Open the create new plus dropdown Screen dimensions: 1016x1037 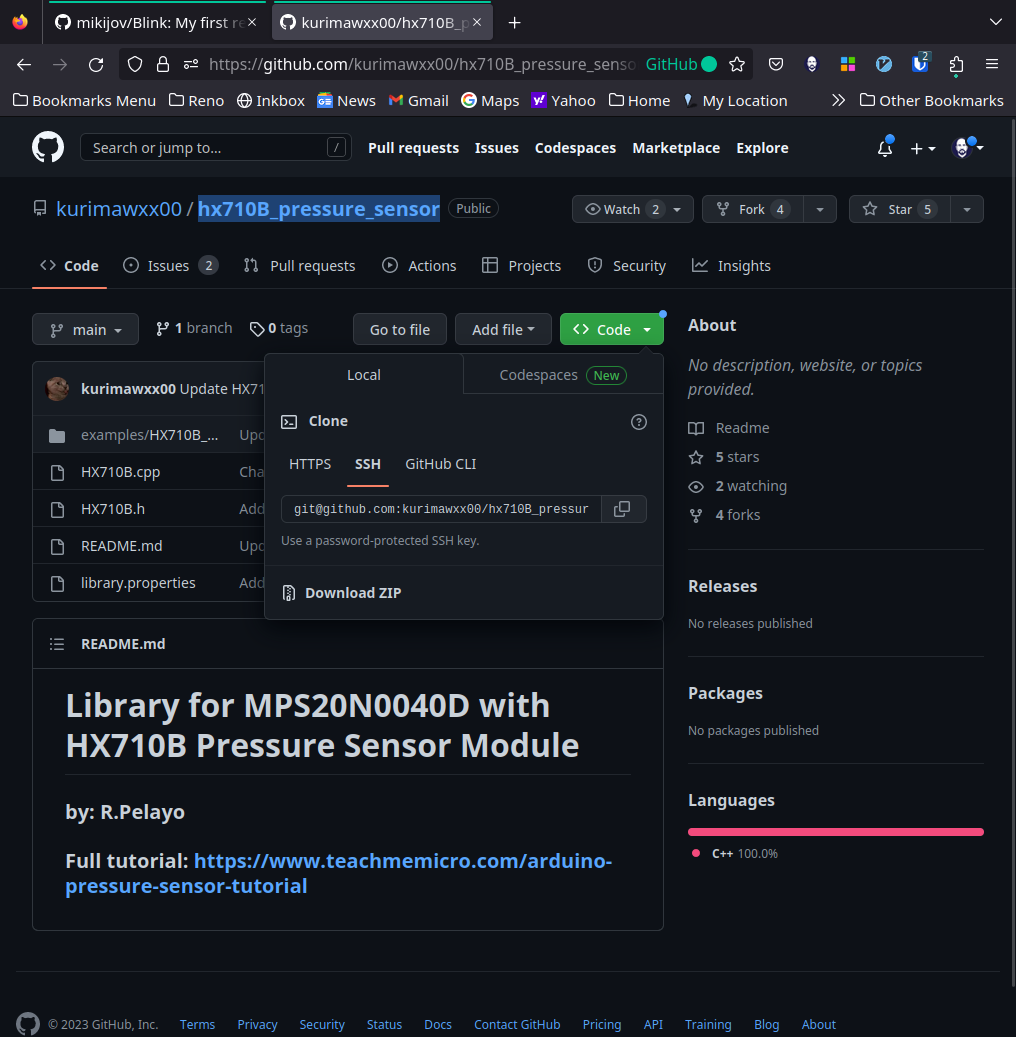click(x=923, y=148)
